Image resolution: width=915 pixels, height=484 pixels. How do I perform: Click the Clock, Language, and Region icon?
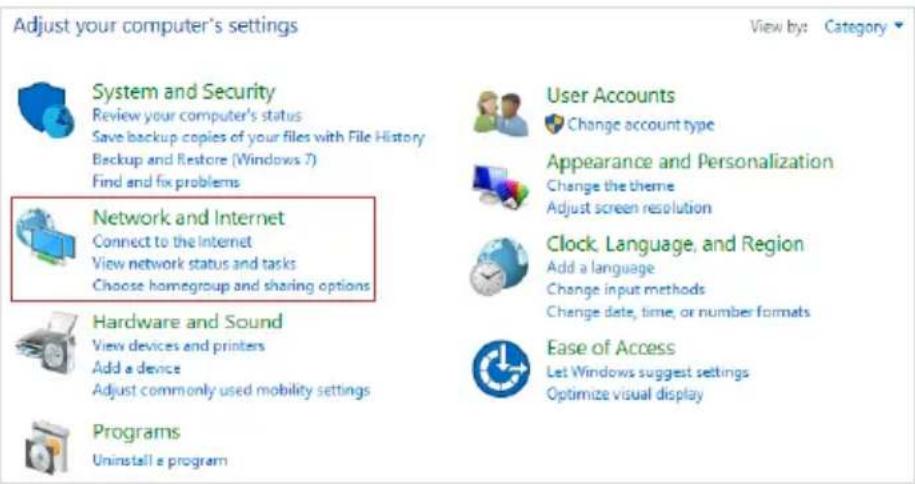click(x=500, y=266)
